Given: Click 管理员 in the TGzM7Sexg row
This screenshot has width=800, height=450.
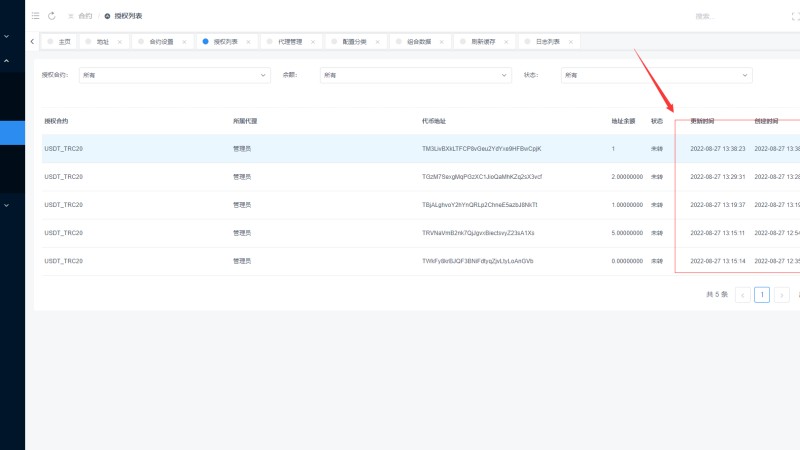Looking at the screenshot, I should [242, 177].
